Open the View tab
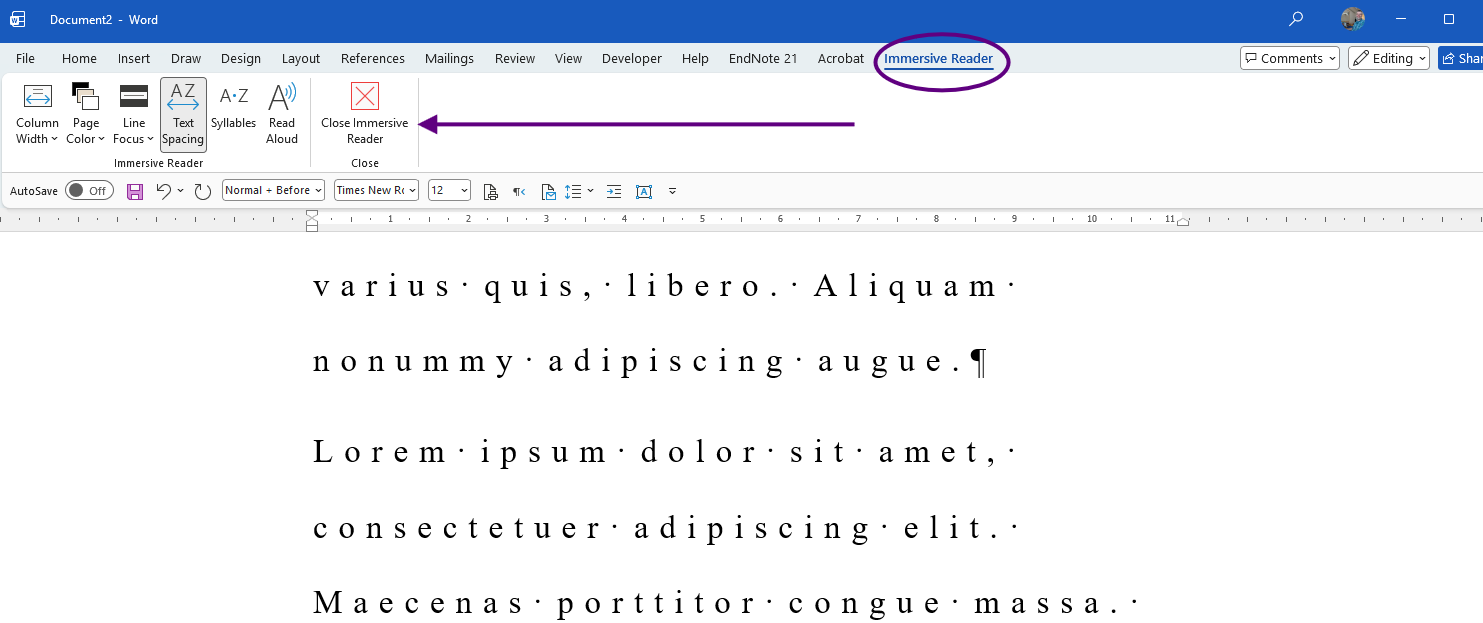Screen dimensions: 1483x623 click(x=568, y=58)
